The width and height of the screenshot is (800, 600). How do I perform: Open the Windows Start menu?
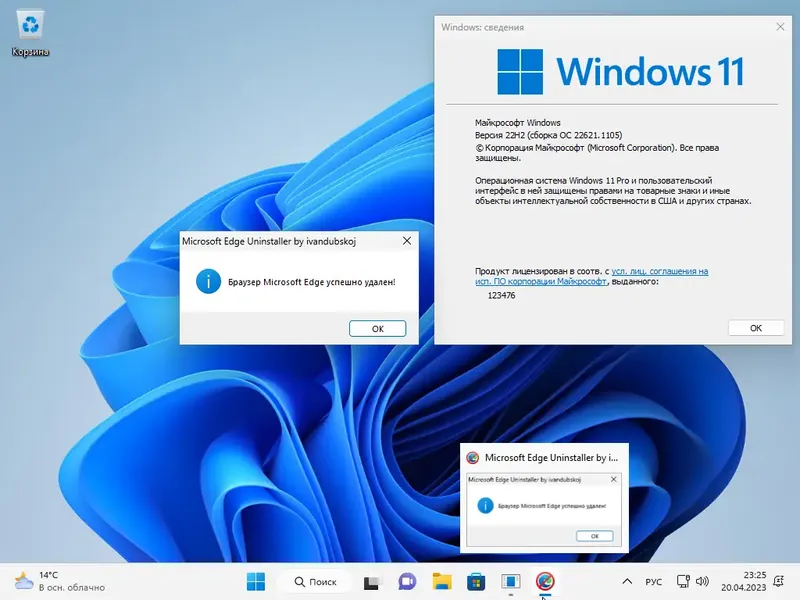pos(256,581)
